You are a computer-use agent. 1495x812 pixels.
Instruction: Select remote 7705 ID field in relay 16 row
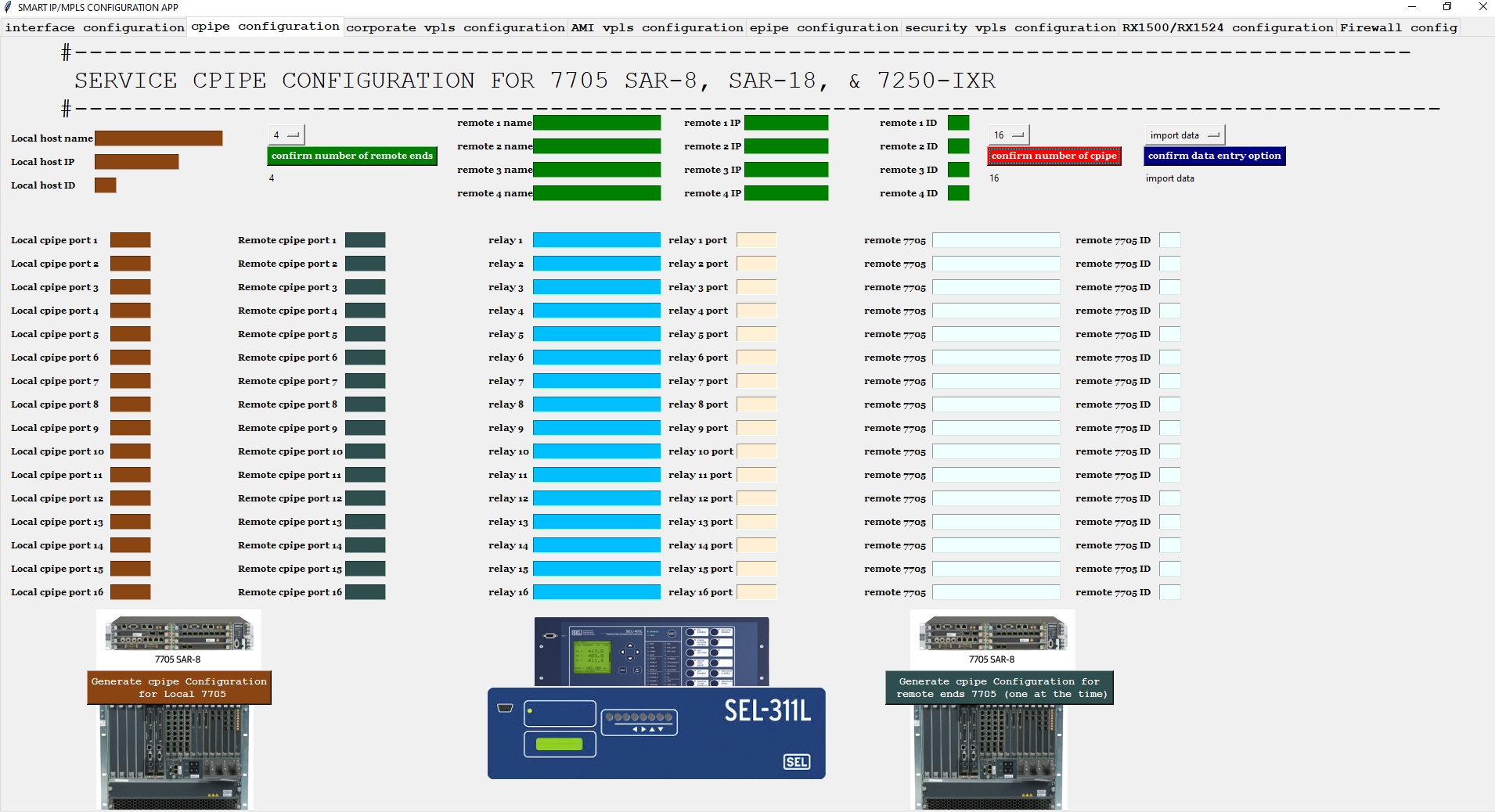tap(1170, 592)
